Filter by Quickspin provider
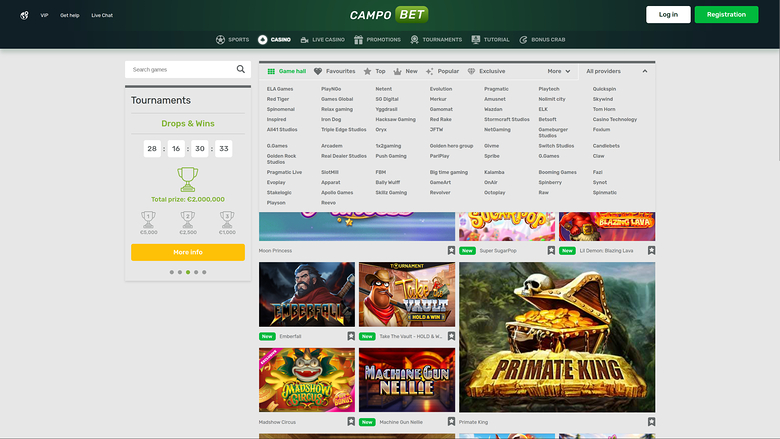This screenshot has height=439, width=780. coord(604,89)
